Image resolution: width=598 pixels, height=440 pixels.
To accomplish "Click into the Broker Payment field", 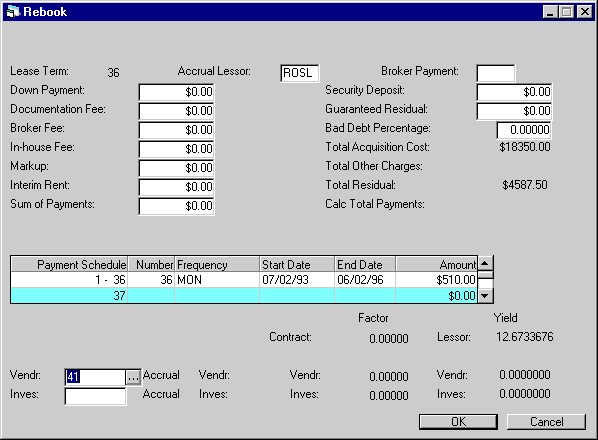I will click(495, 73).
